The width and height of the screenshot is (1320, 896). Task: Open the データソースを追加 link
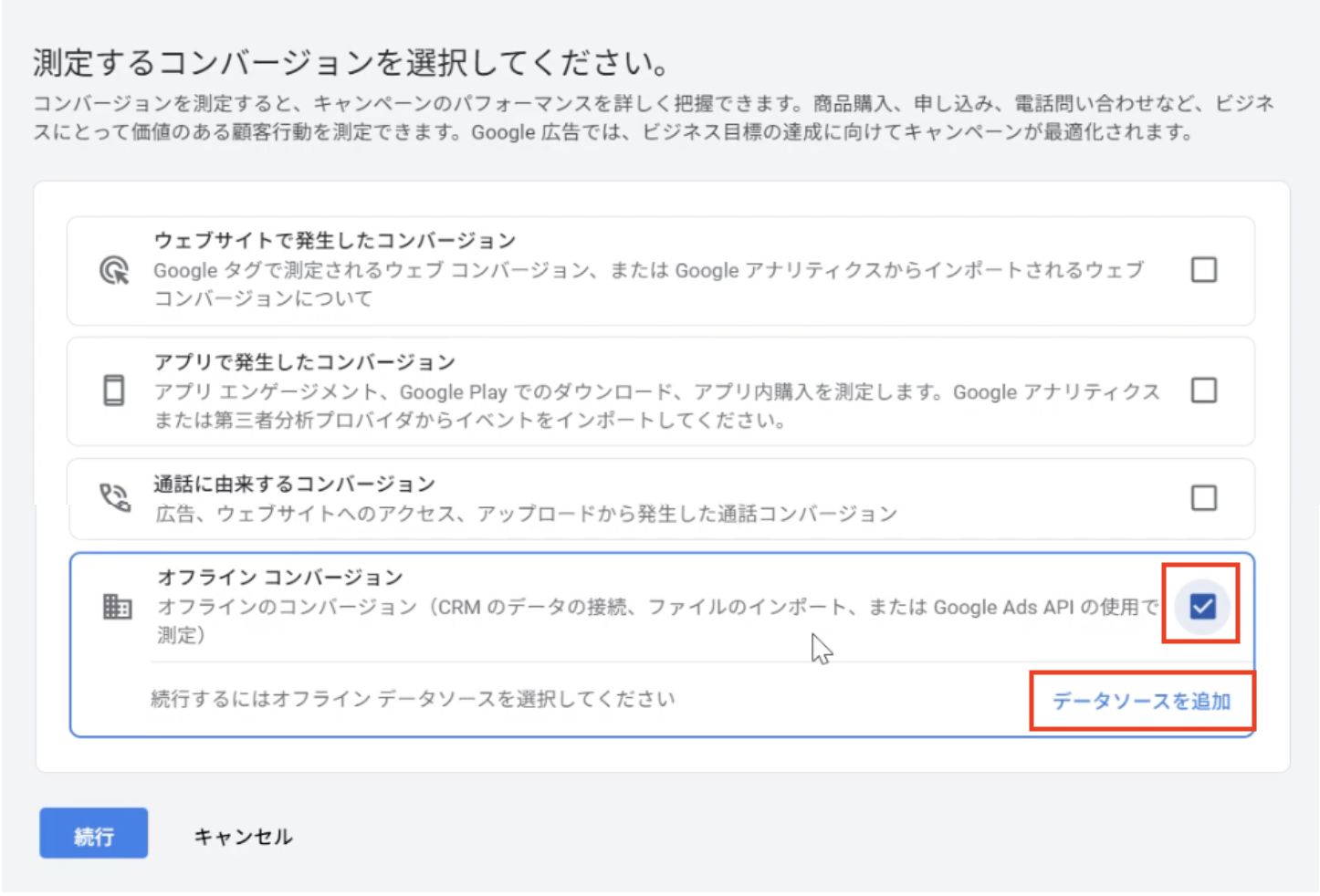click(x=1141, y=702)
